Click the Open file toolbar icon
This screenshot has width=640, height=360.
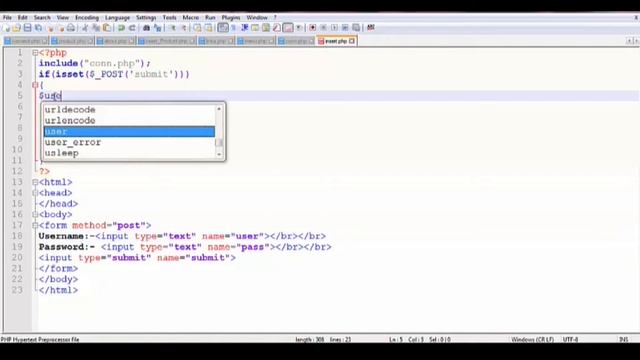[x=16, y=28]
